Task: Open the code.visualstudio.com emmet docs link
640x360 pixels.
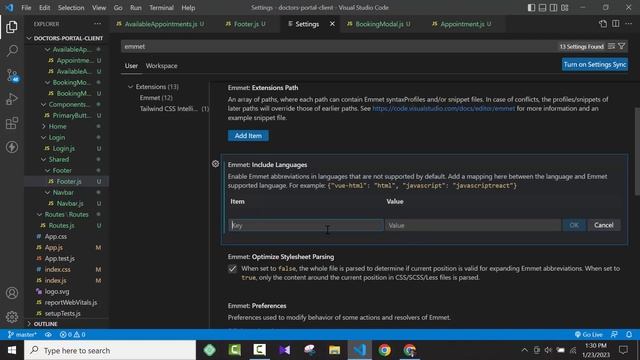Action: click(444, 109)
